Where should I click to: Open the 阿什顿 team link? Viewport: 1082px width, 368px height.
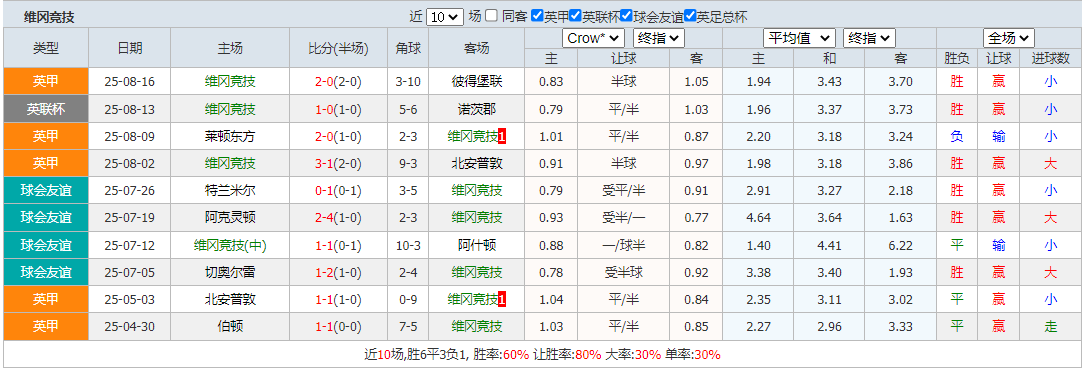(x=476, y=245)
